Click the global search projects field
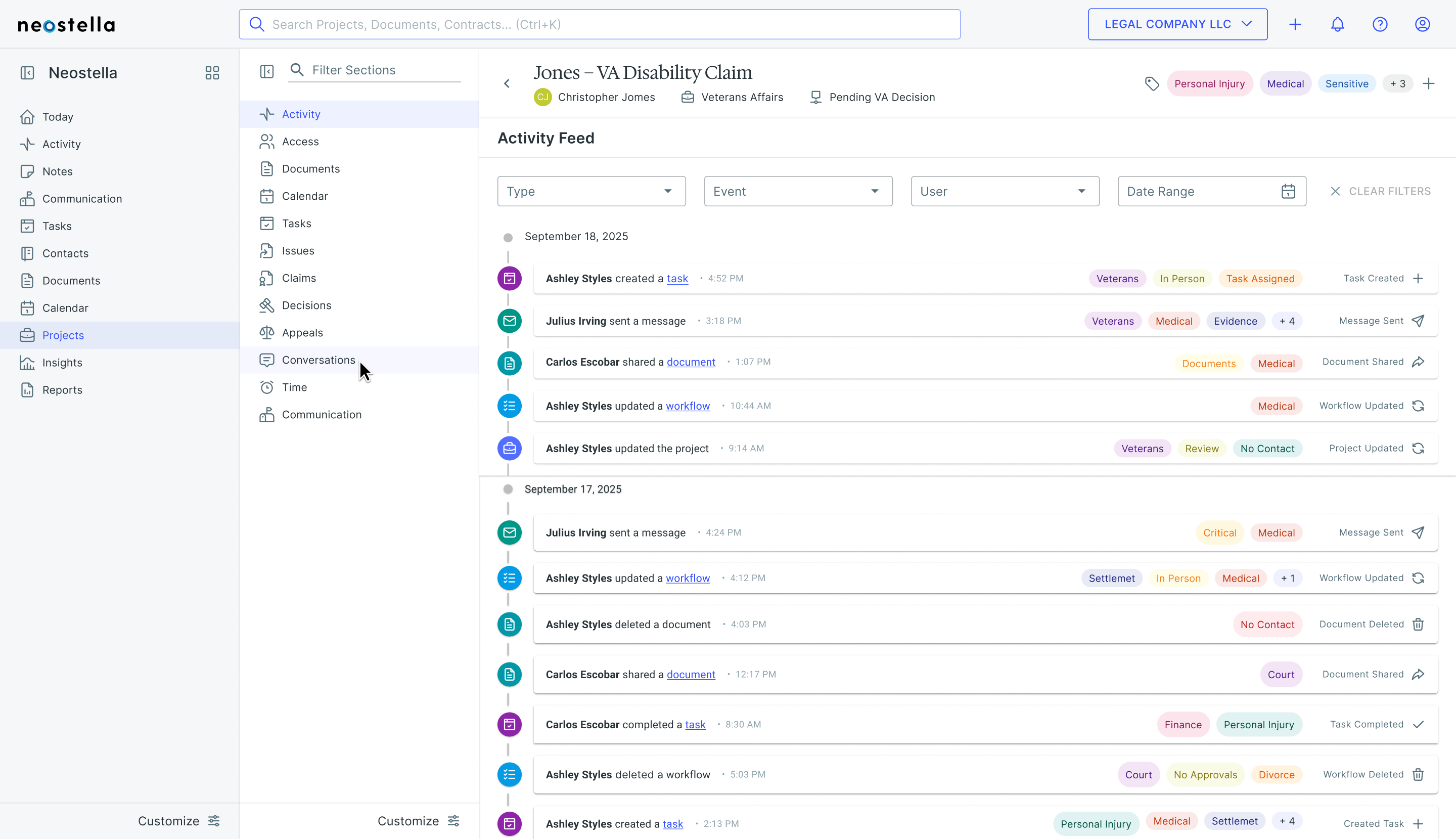The height and width of the screenshot is (839, 1456). point(599,24)
